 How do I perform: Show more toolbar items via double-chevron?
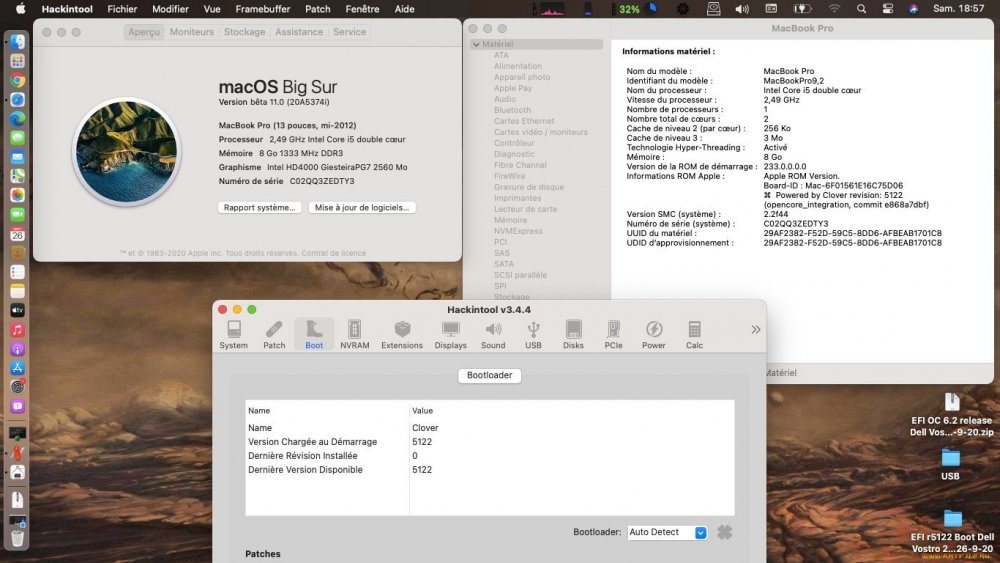click(756, 330)
